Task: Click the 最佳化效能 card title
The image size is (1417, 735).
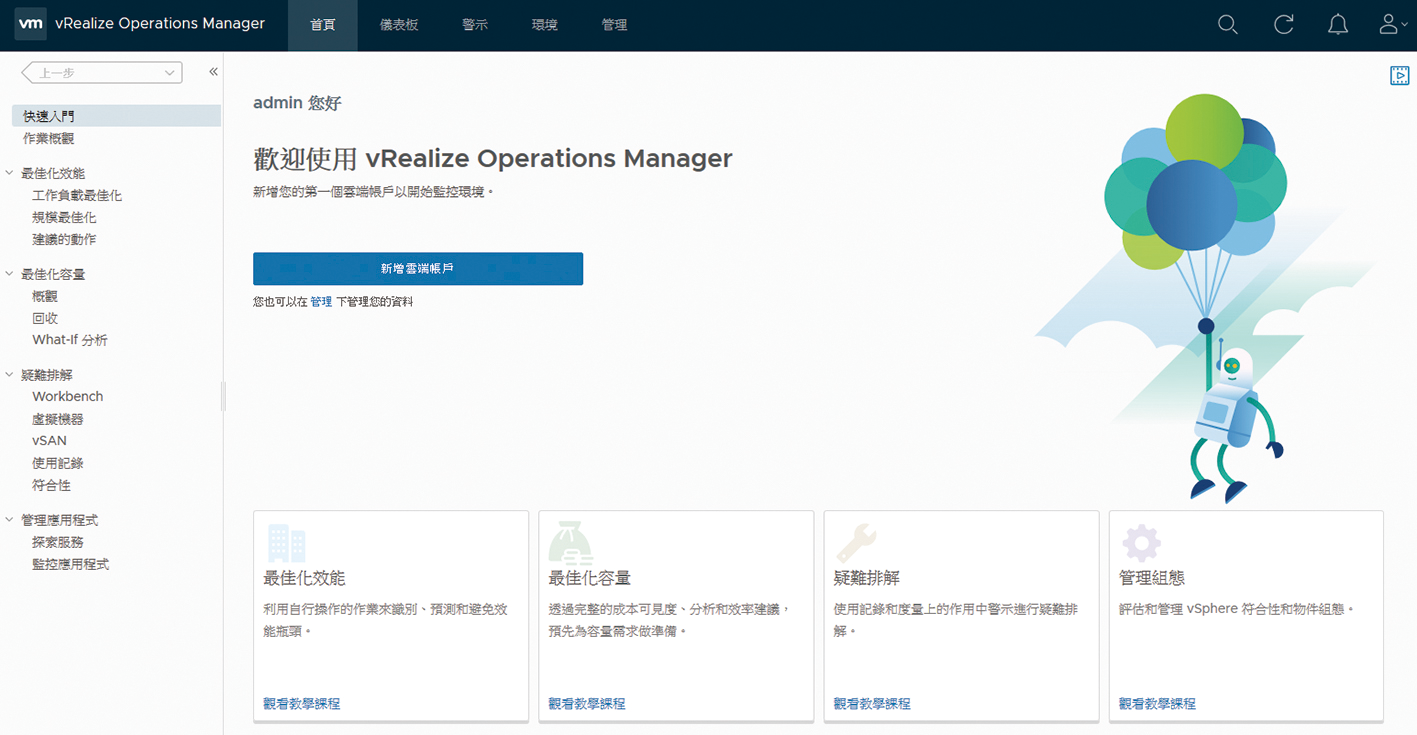Action: [304, 578]
